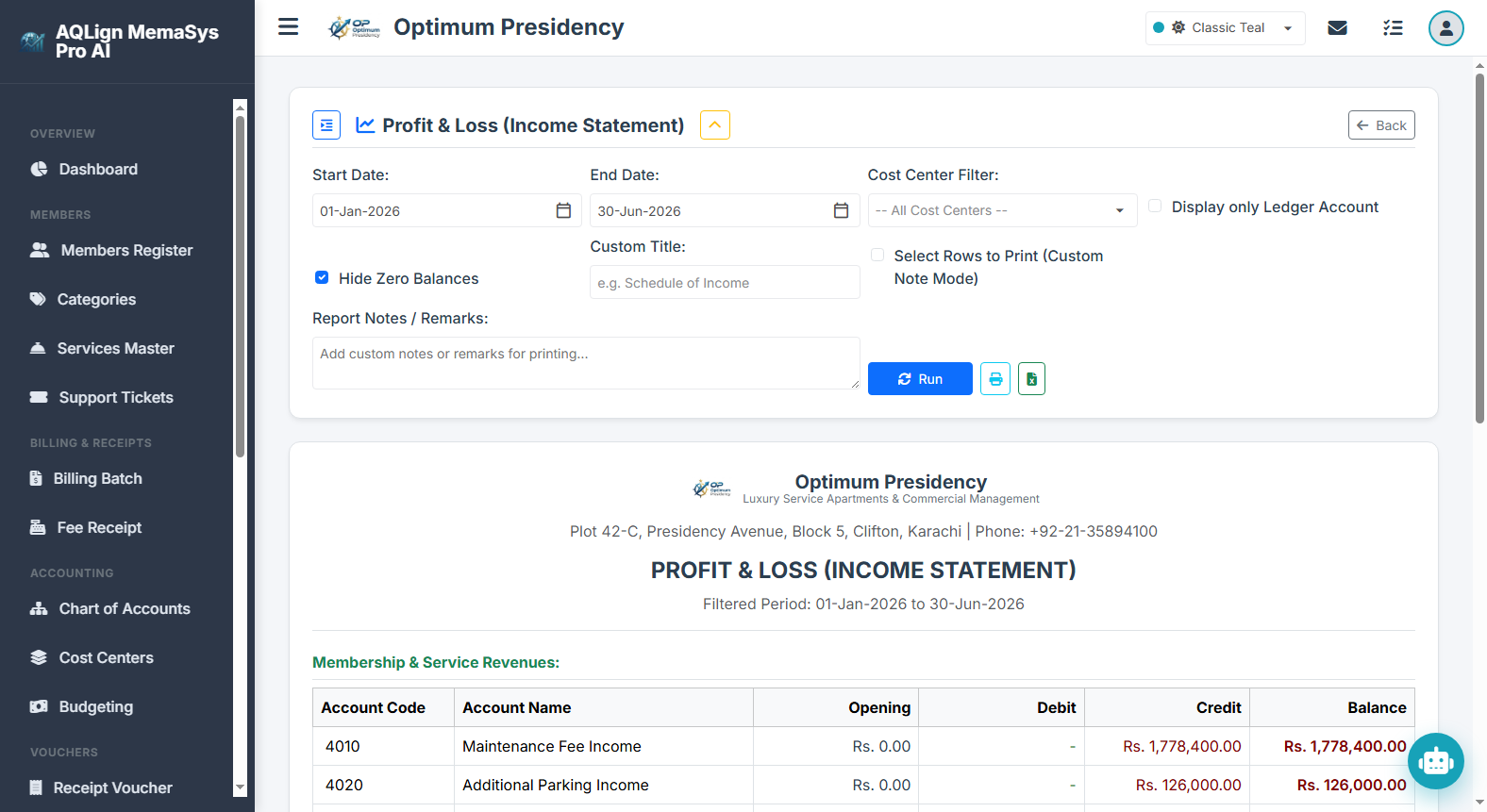Open the user profile avatar
Viewport: 1487px width, 812px height.
(1445, 28)
